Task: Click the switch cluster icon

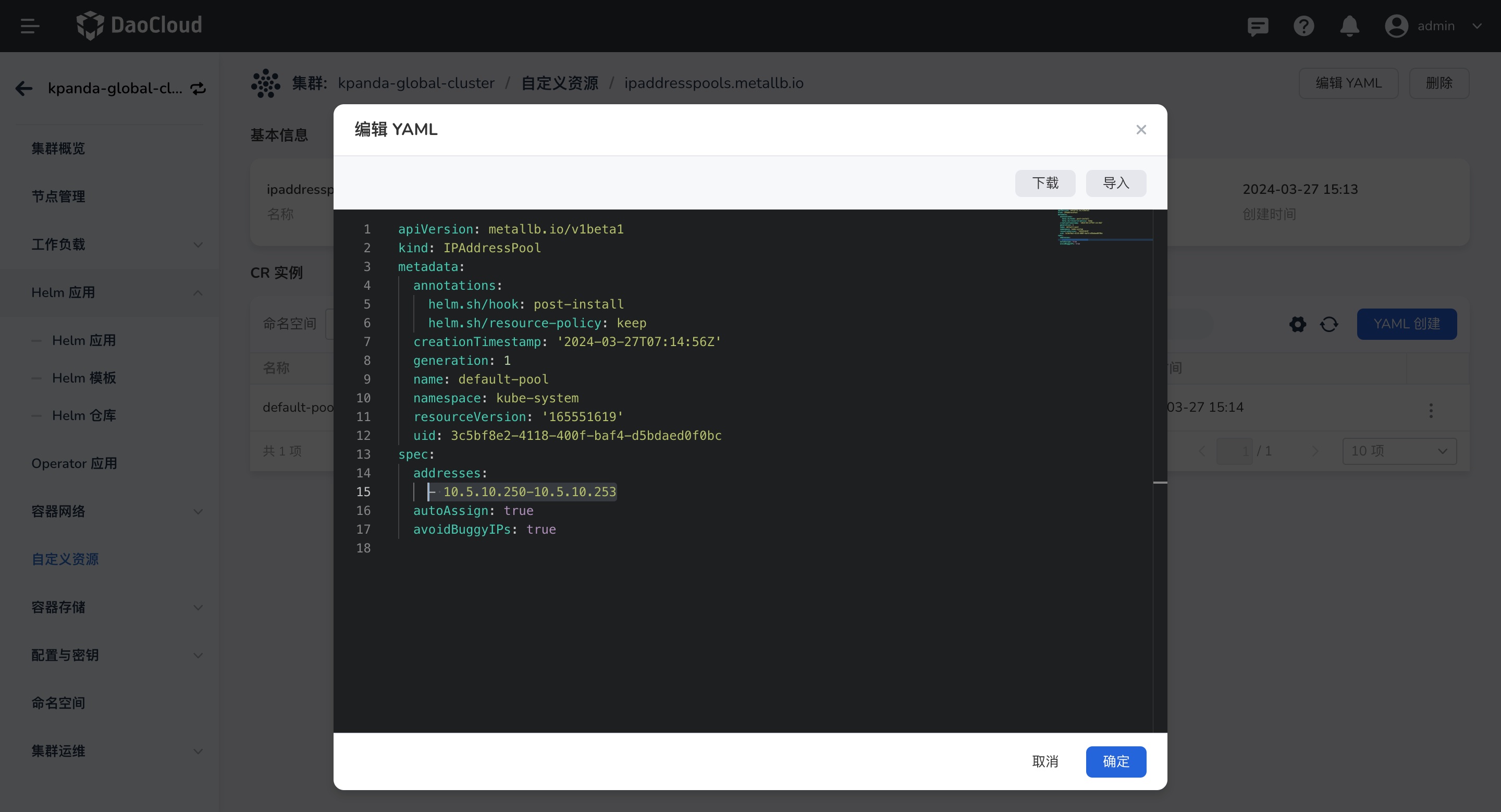Action: pos(198,89)
